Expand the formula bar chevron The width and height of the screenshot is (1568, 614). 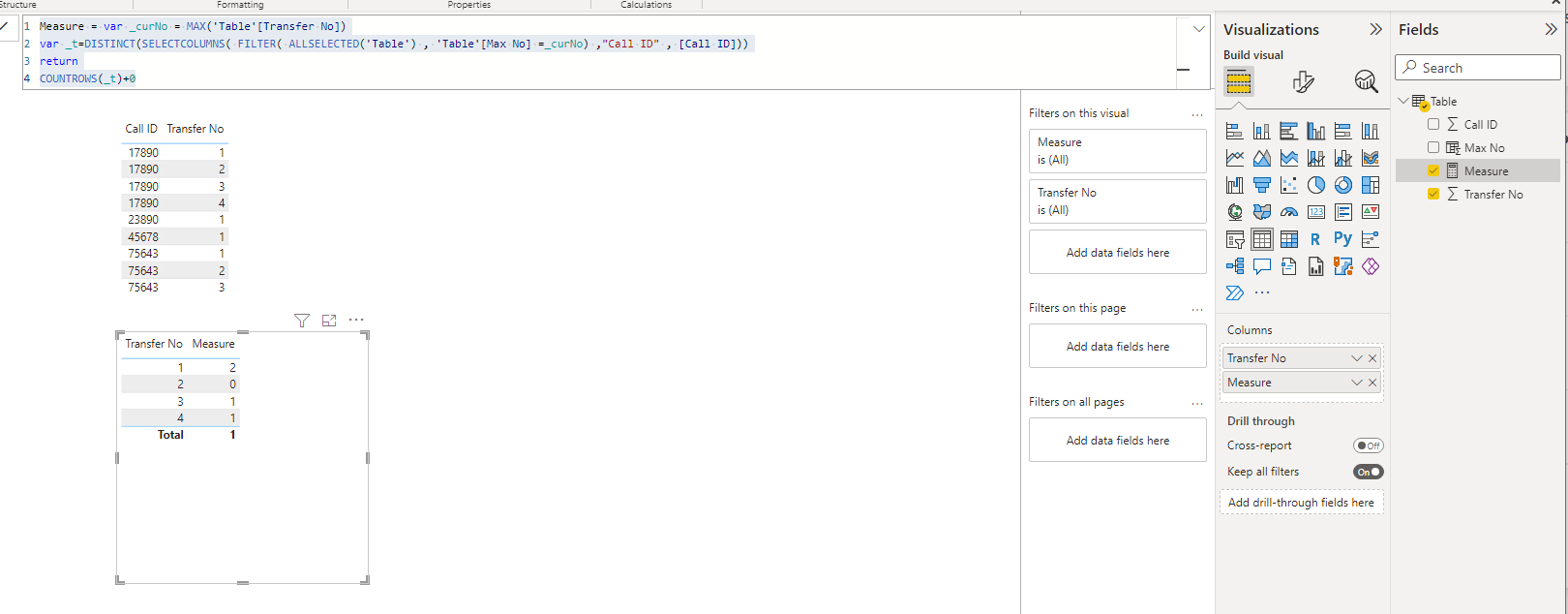tap(1198, 29)
